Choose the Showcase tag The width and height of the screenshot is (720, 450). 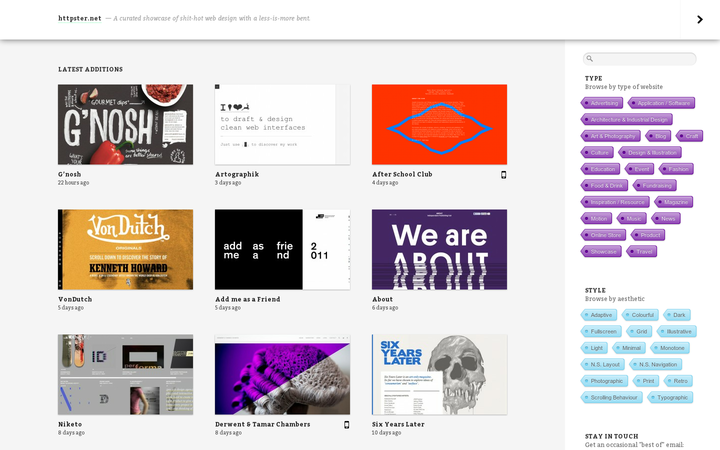tap(601, 252)
